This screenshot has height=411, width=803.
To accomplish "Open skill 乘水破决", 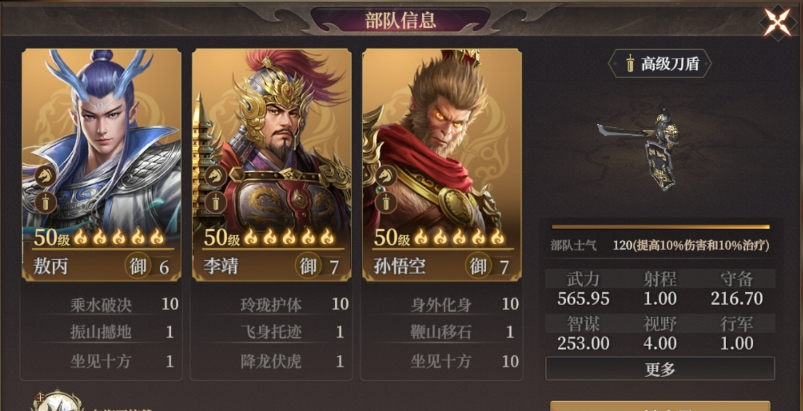I will (x=101, y=305).
